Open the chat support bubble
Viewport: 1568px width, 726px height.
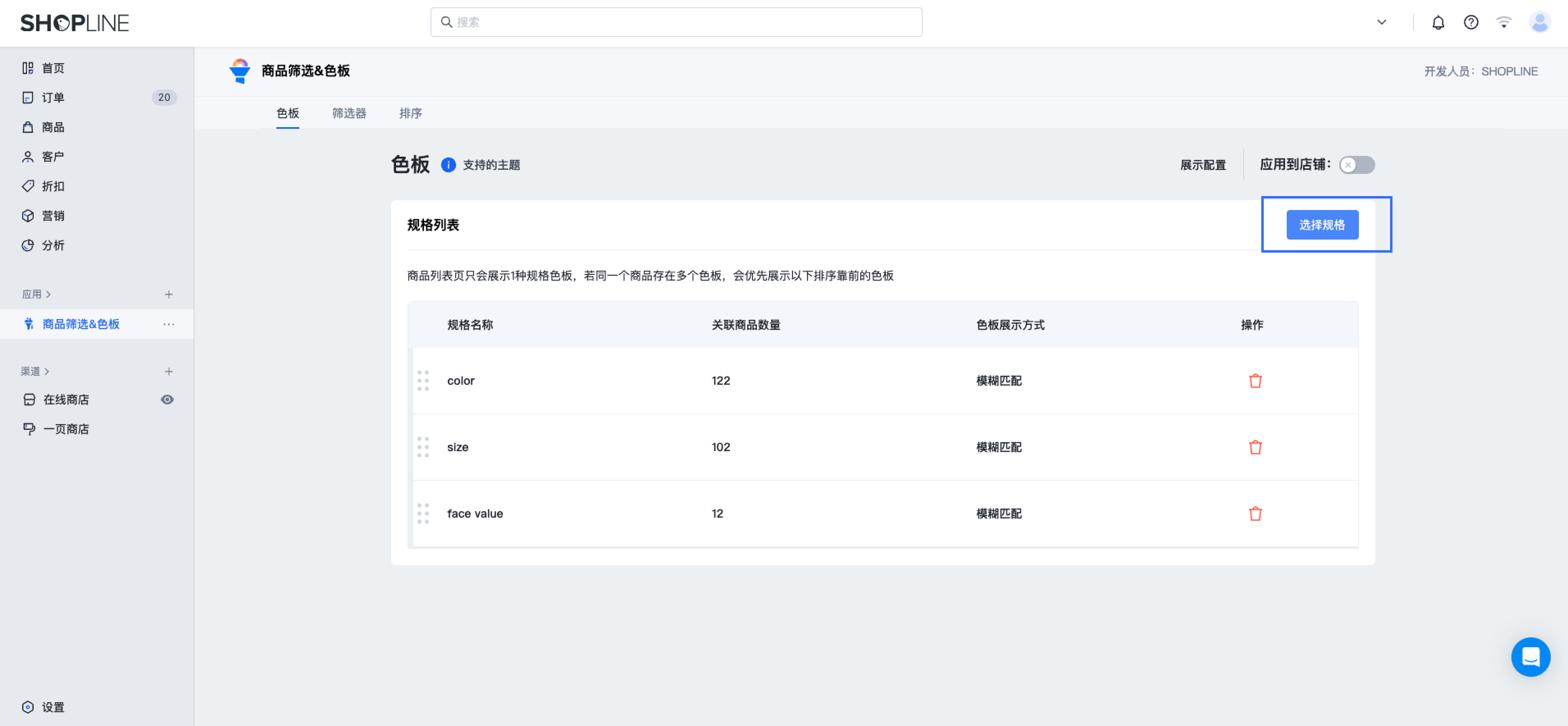coord(1531,657)
